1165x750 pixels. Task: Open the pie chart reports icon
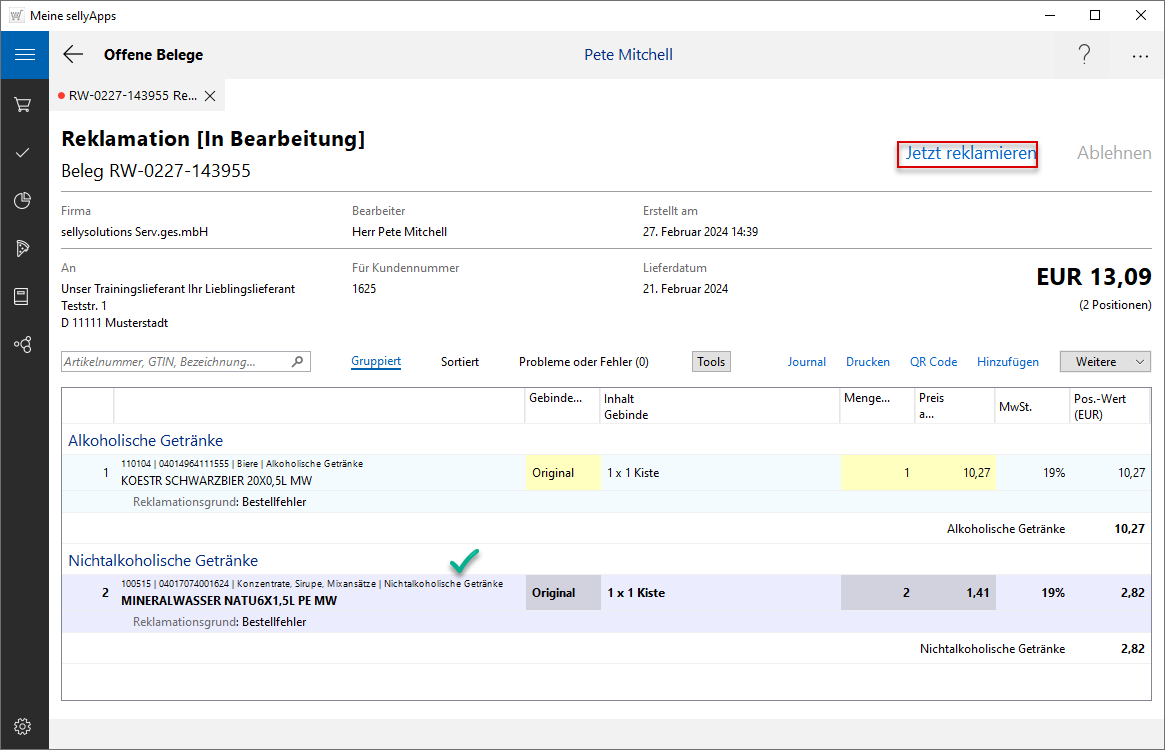point(24,201)
